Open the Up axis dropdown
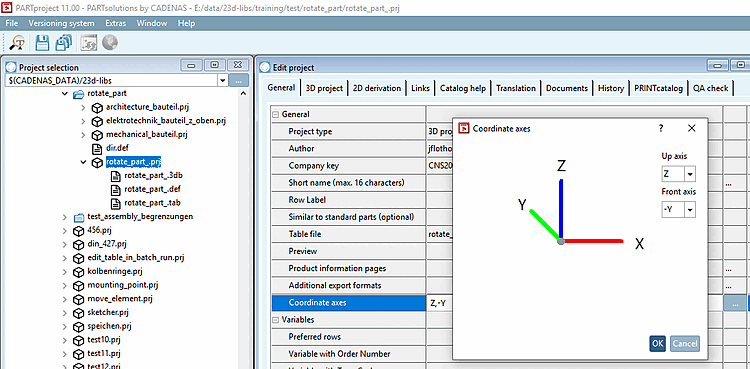 coord(690,174)
